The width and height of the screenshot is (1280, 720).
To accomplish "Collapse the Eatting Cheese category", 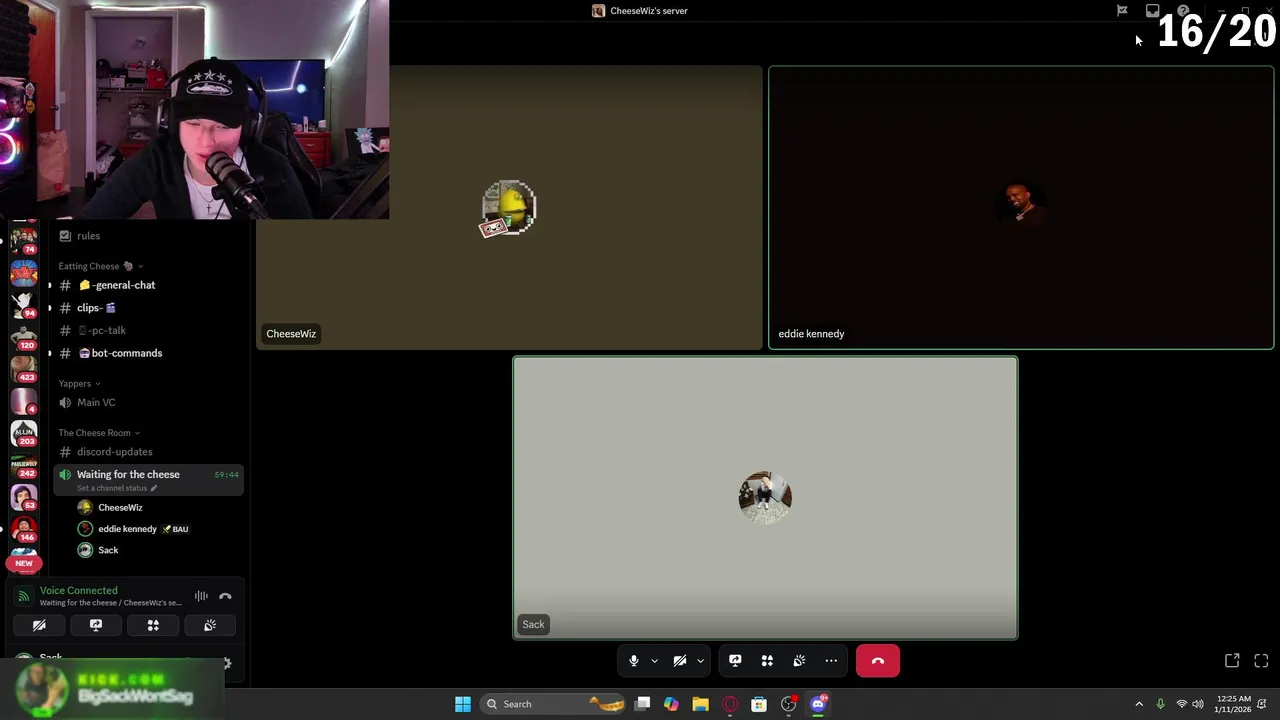I will click(100, 266).
